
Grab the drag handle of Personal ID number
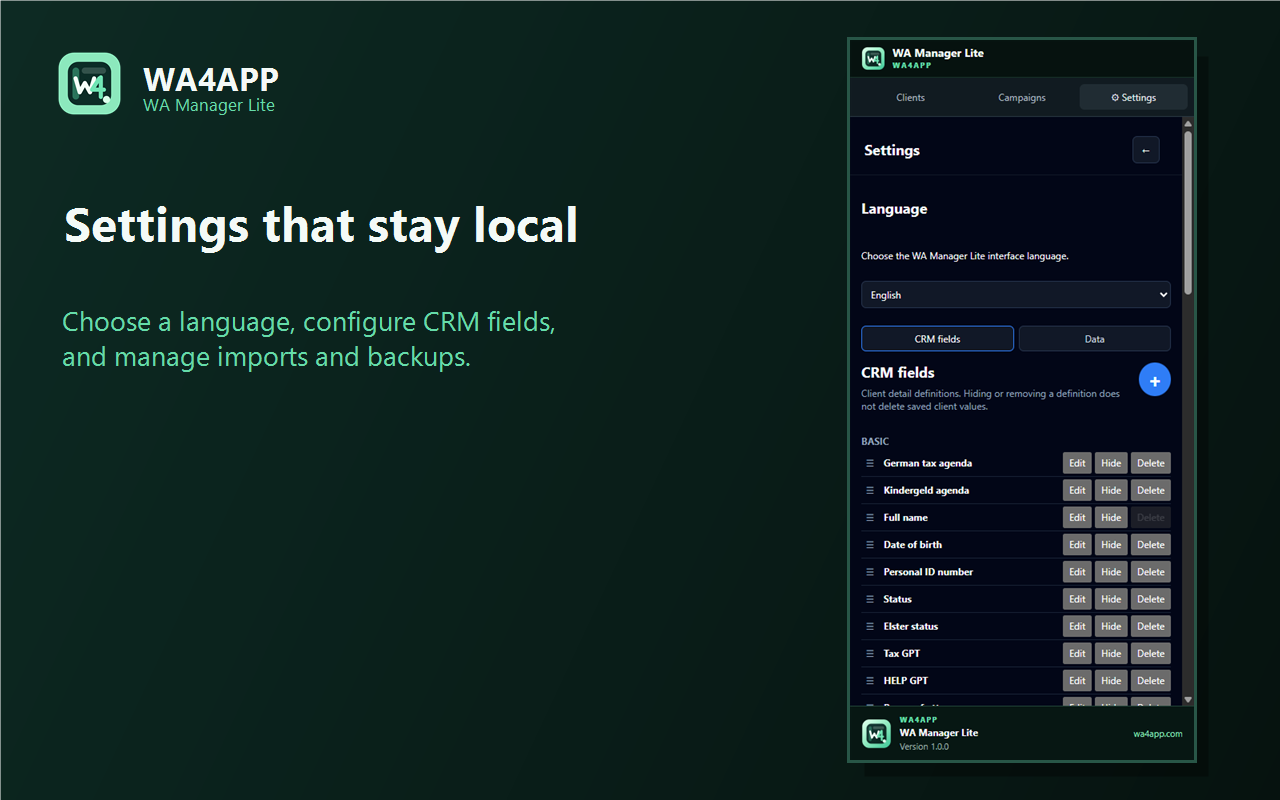point(870,572)
